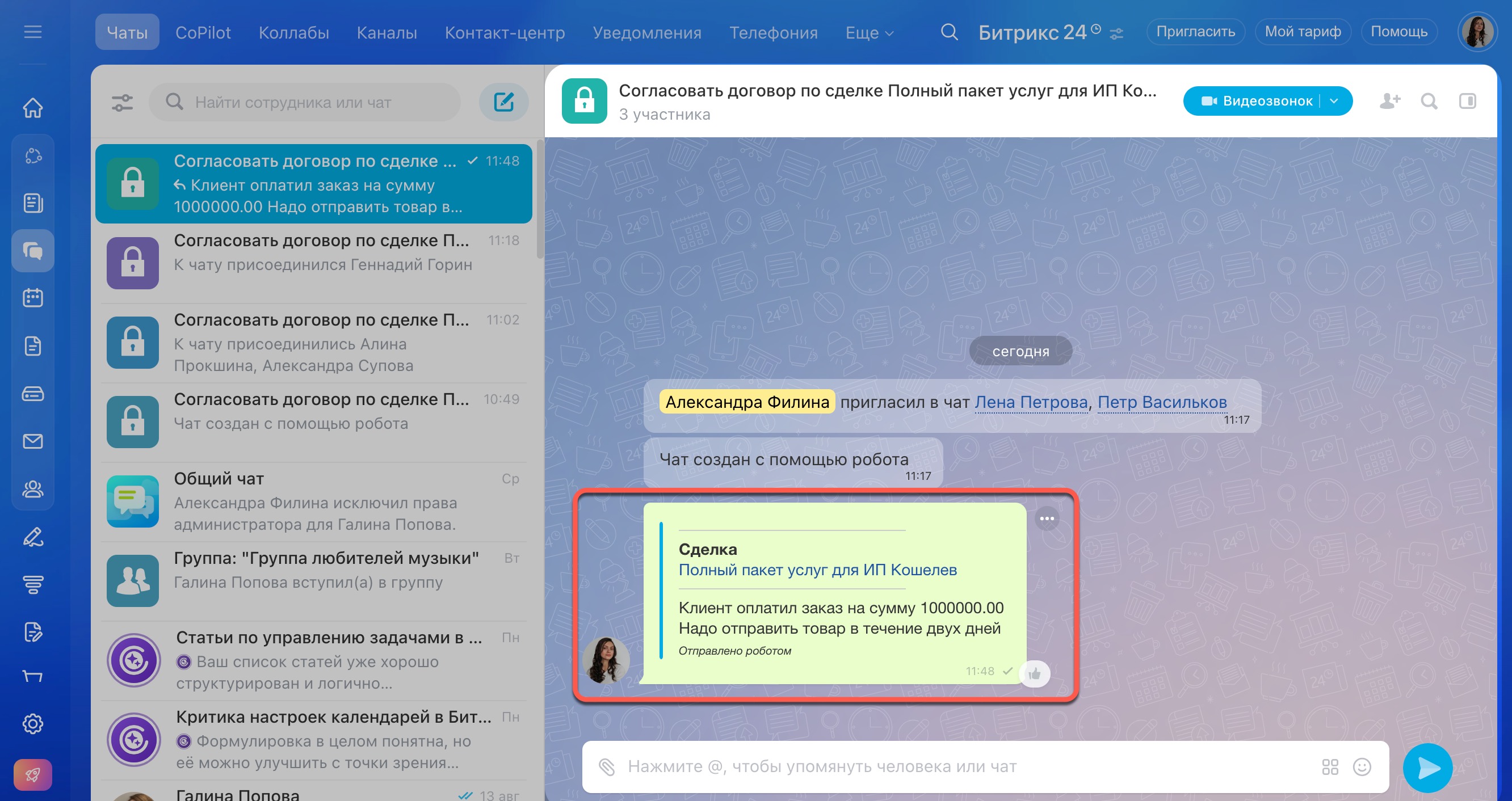This screenshot has height=801, width=1512.
Task: Open the CoPilot sidebar icon below home
Action: point(33,156)
